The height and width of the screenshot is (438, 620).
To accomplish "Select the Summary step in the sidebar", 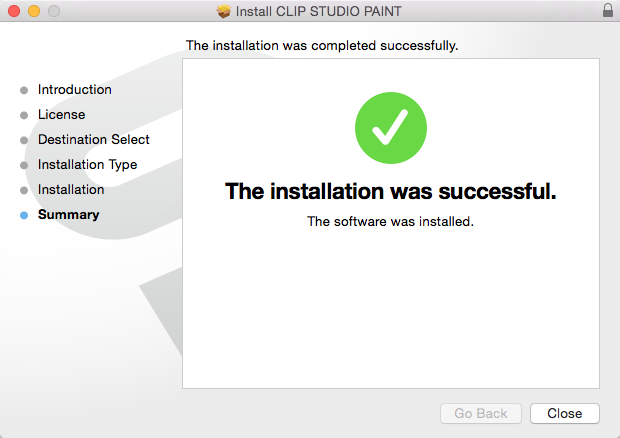I will 68,215.
